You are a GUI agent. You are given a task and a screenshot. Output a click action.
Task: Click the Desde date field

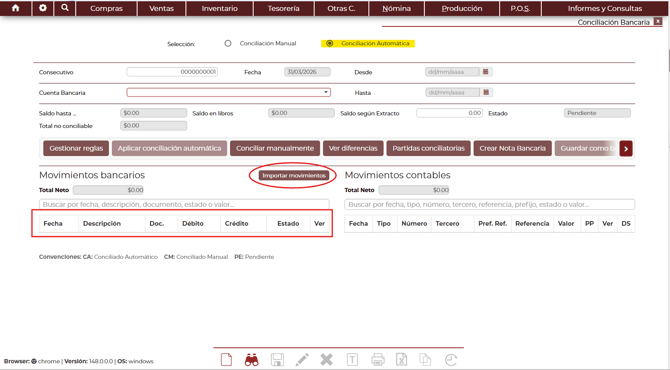pyautogui.click(x=452, y=72)
